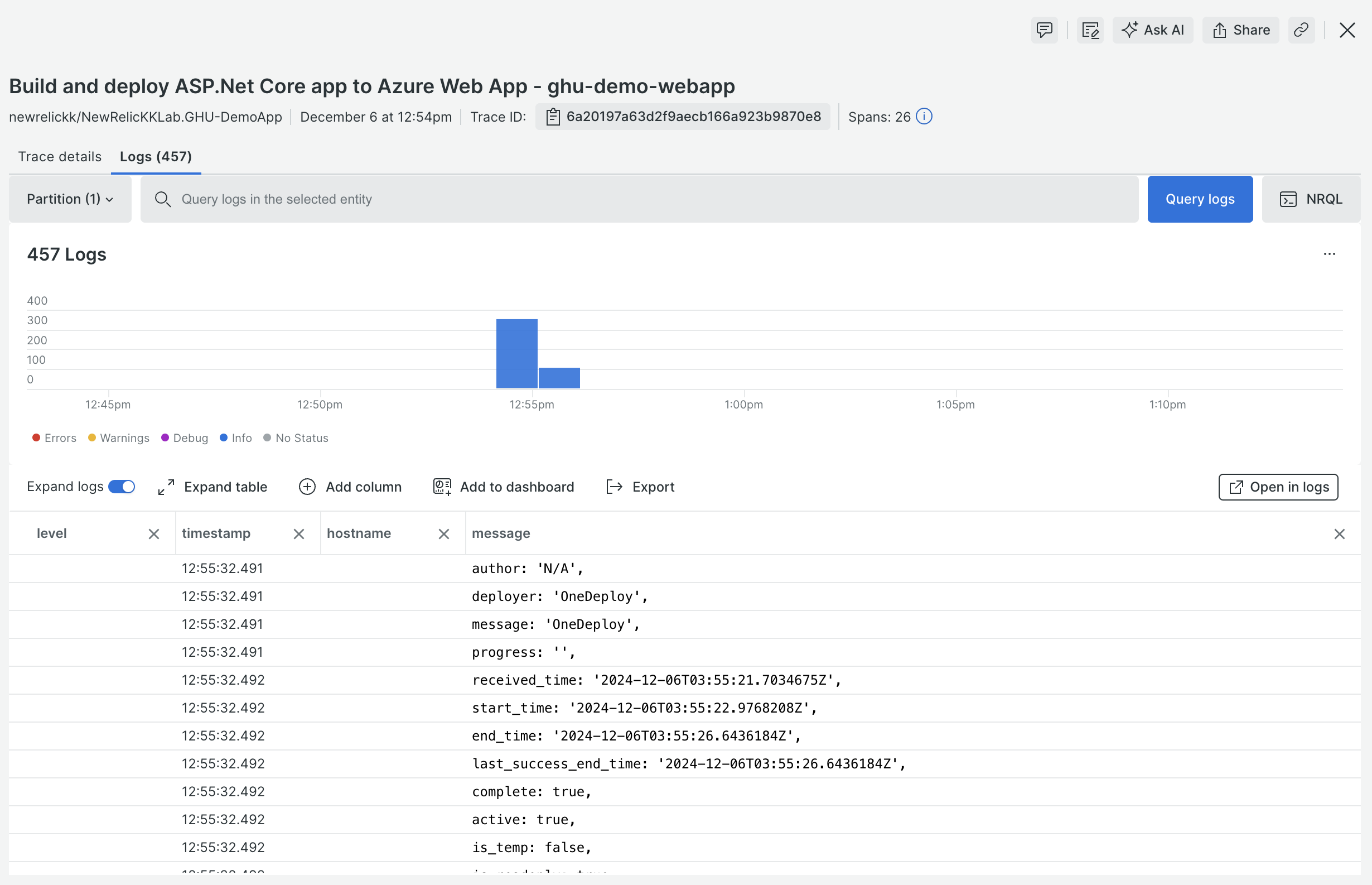Remove the hostname column
Screen dimensions: 1372x885
click(x=443, y=534)
